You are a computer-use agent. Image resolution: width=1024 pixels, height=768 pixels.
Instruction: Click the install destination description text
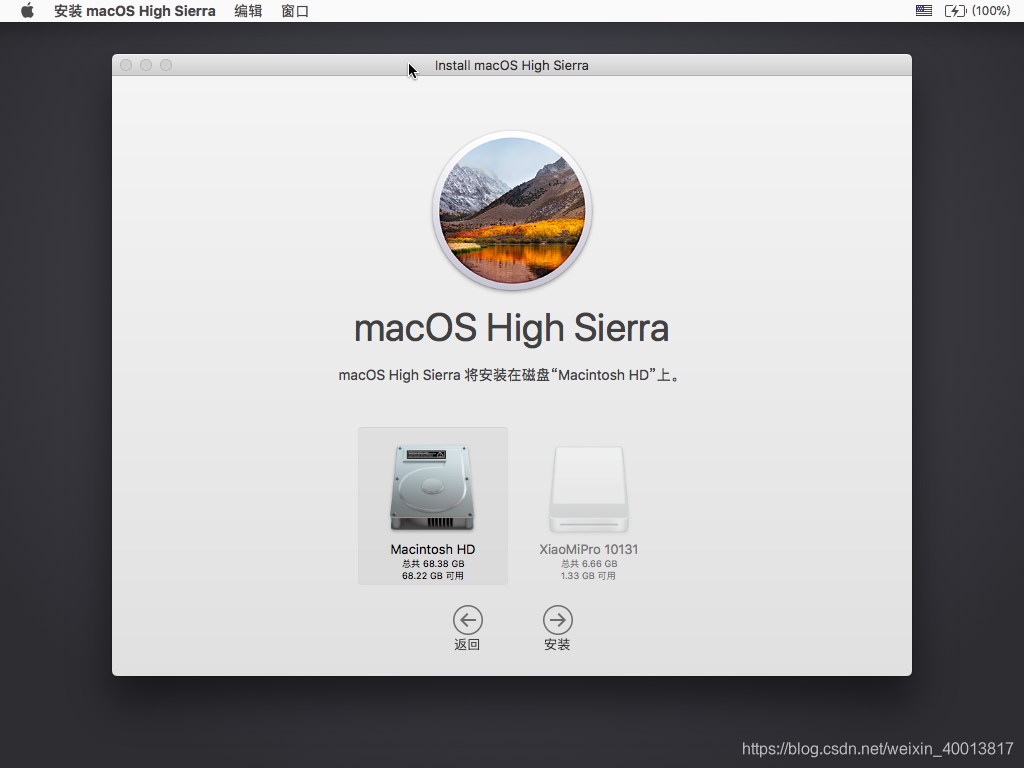click(x=511, y=376)
